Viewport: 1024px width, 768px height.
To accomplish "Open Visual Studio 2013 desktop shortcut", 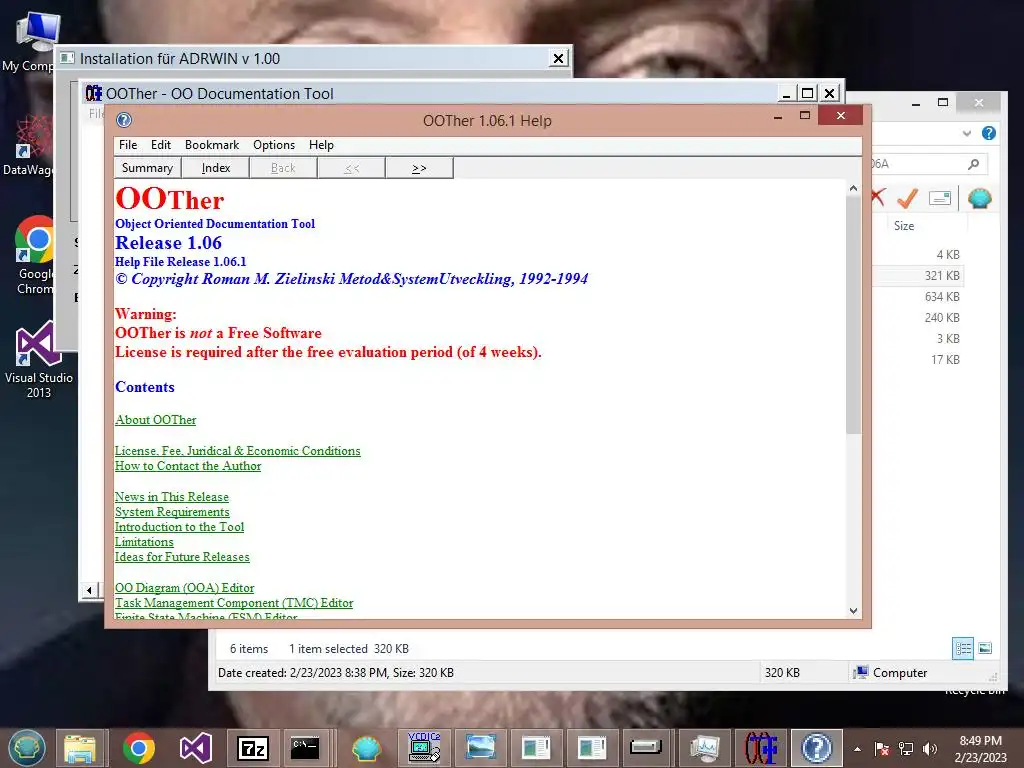I will (39, 359).
